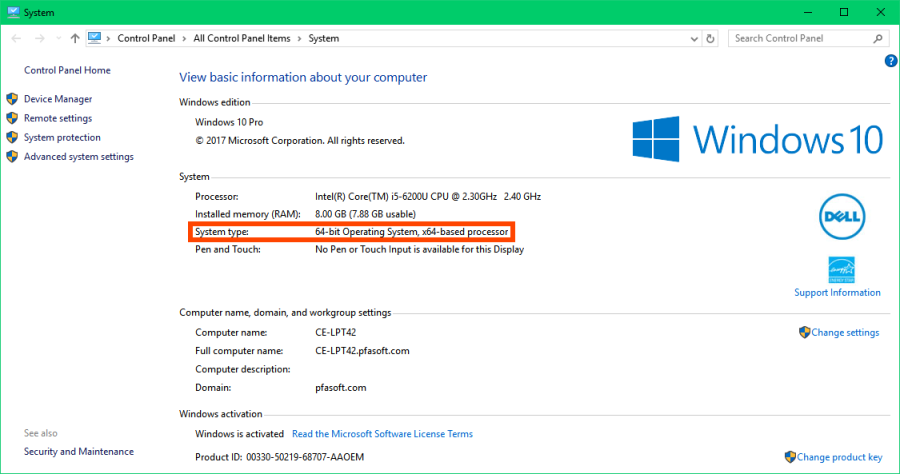The height and width of the screenshot is (474, 900).
Task: Click the Dell logo
Action: [839, 215]
